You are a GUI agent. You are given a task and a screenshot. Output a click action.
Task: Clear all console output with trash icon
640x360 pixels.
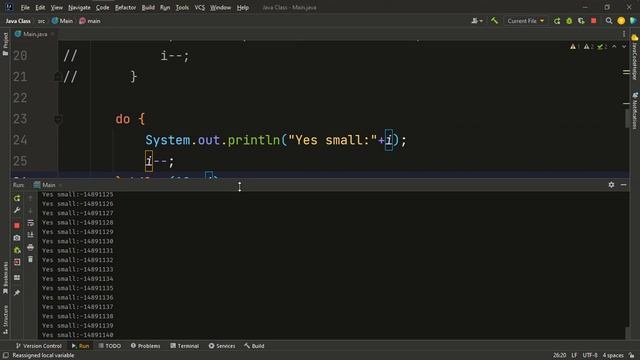(30, 259)
